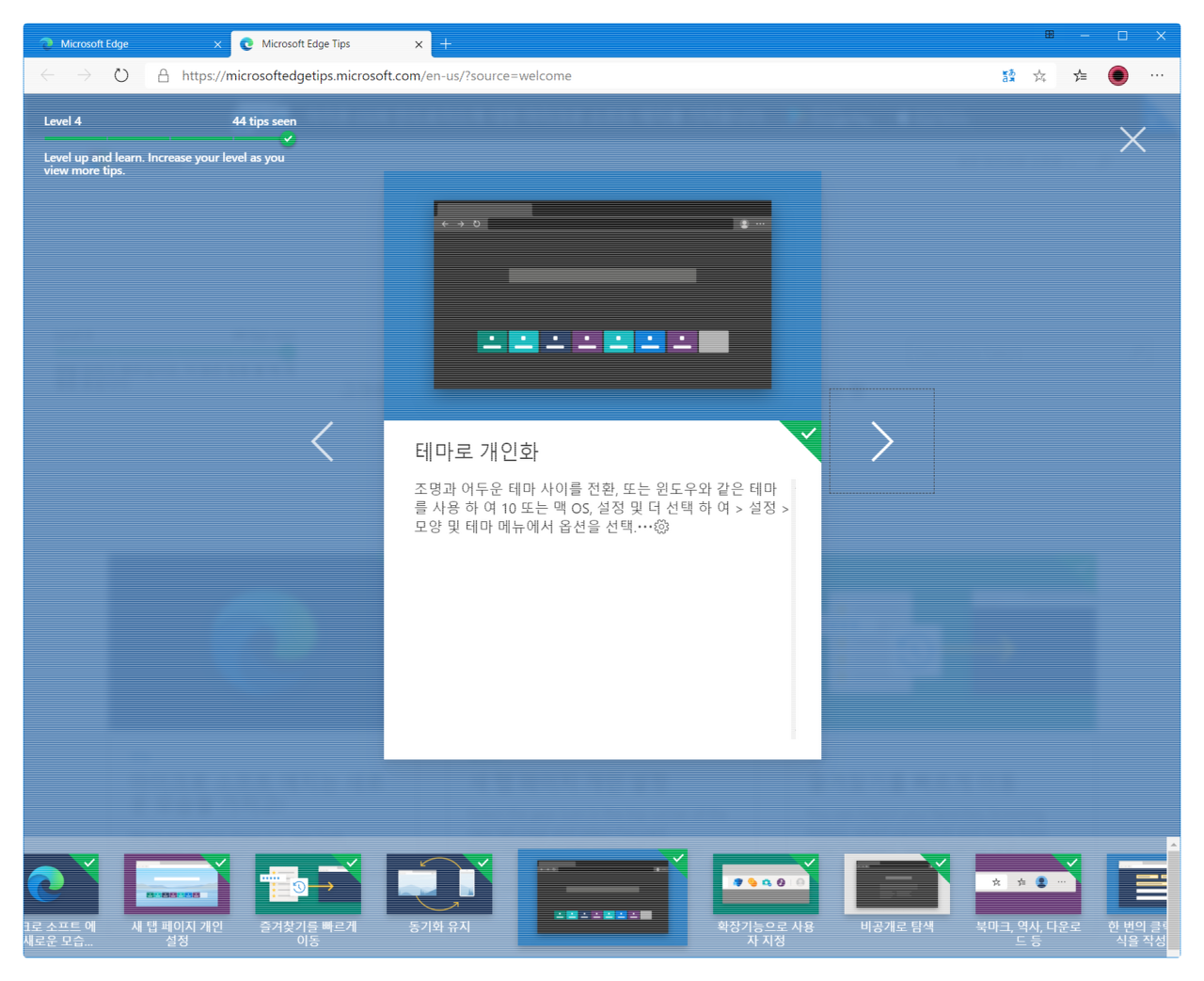The width and height of the screenshot is (1204, 981).
Task: Select the highlighted dark theme tip thumbnail
Action: [x=602, y=896]
